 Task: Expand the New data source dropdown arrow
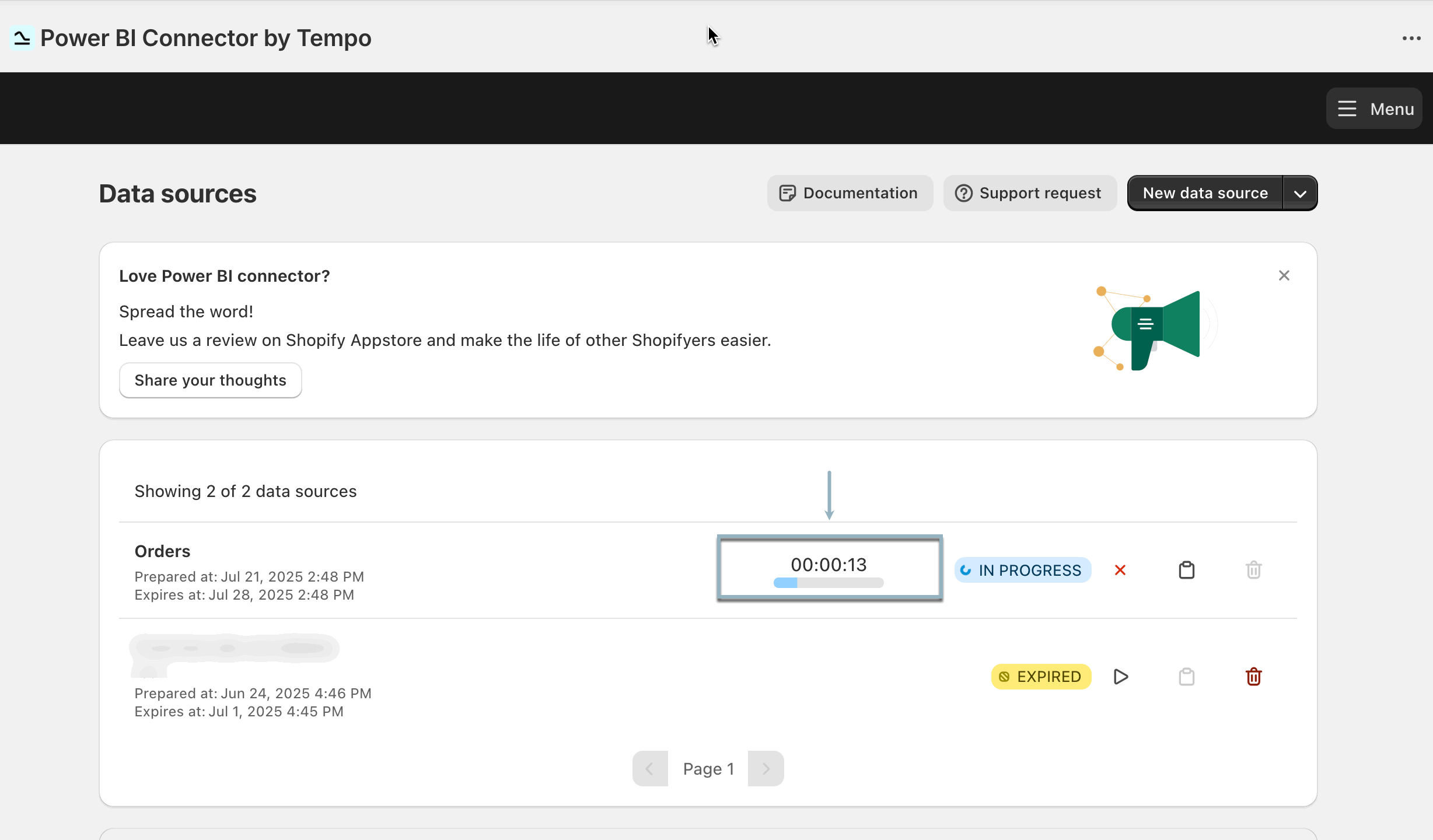tap(1300, 192)
